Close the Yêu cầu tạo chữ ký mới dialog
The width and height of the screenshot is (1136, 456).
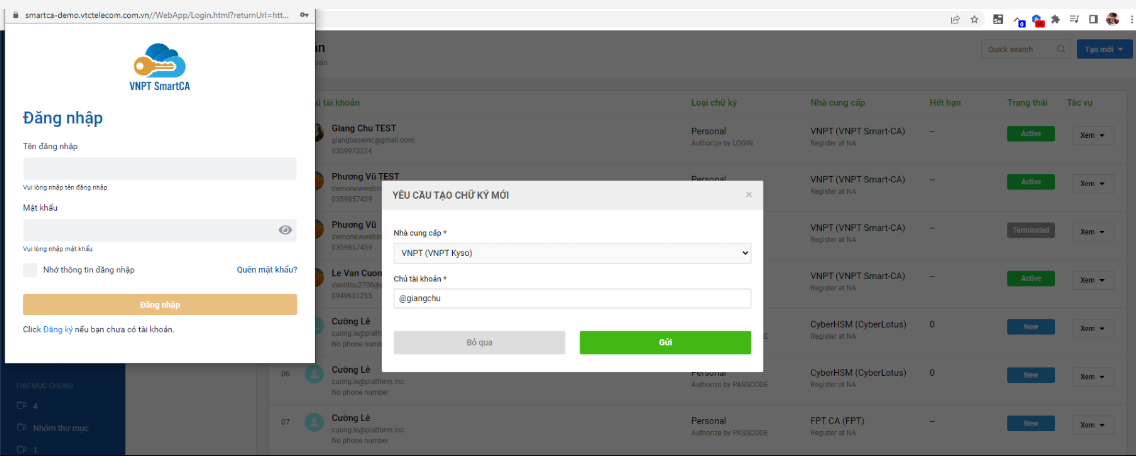749,194
